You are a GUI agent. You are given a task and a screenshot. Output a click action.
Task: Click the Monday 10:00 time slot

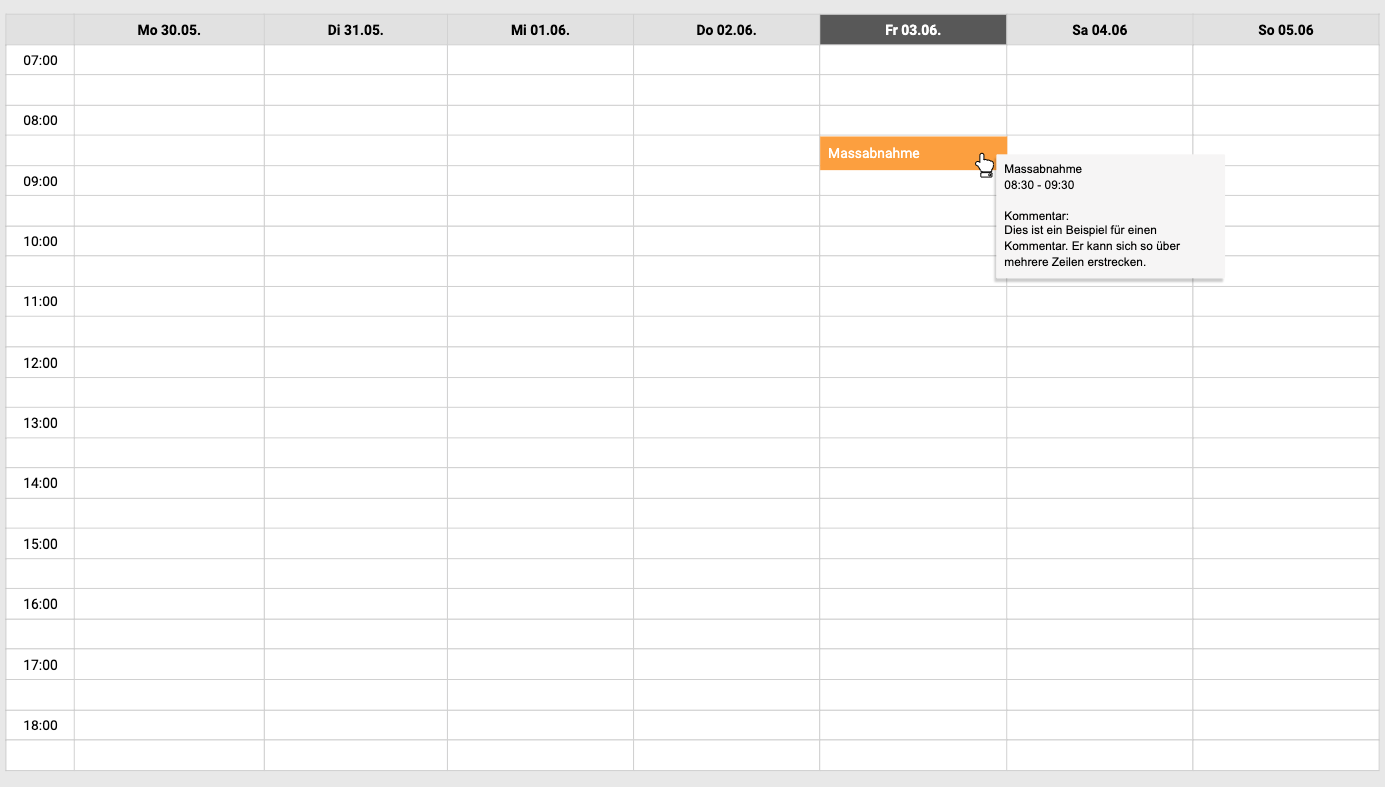tap(169, 241)
